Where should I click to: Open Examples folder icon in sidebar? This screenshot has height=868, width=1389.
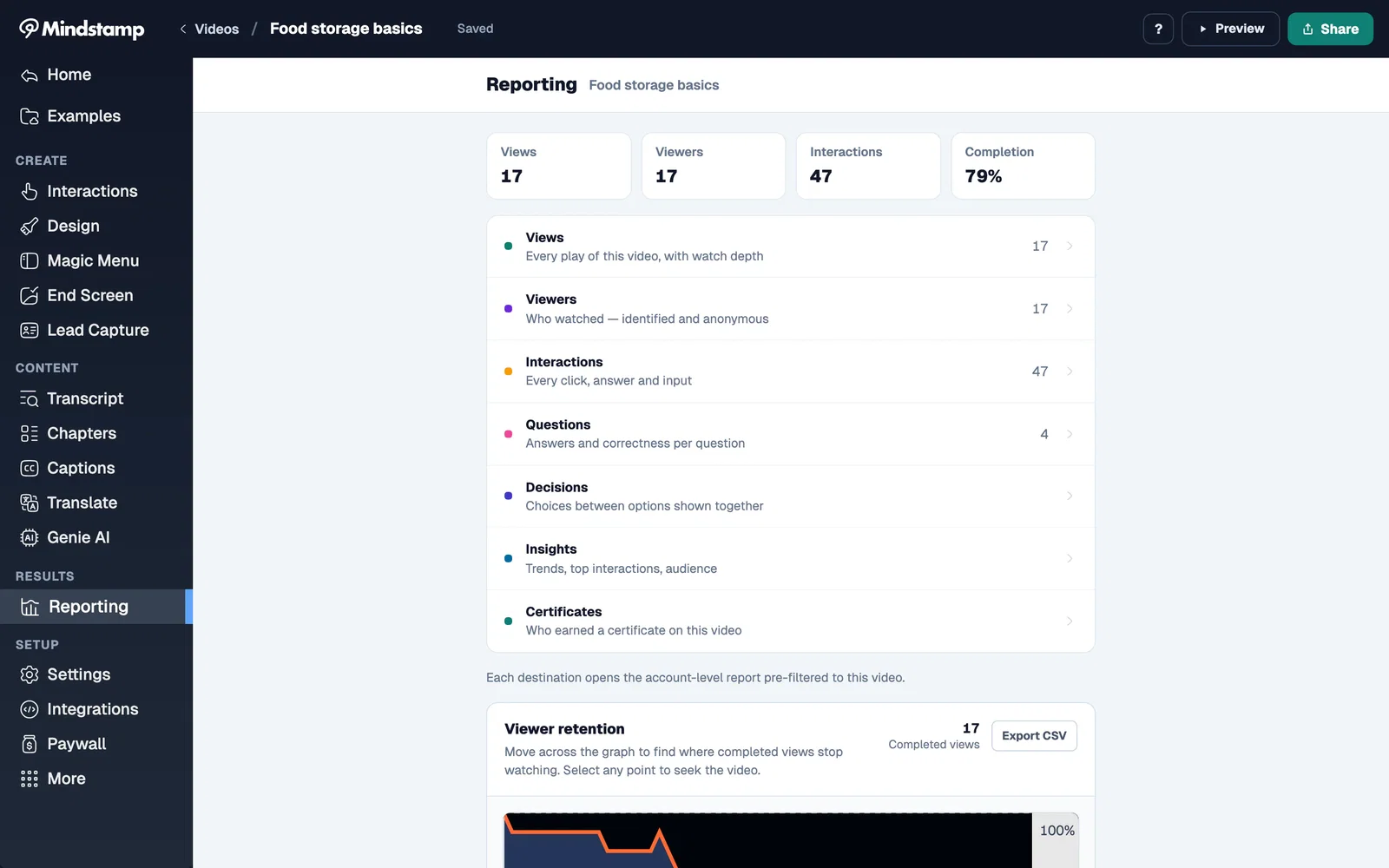point(30,116)
